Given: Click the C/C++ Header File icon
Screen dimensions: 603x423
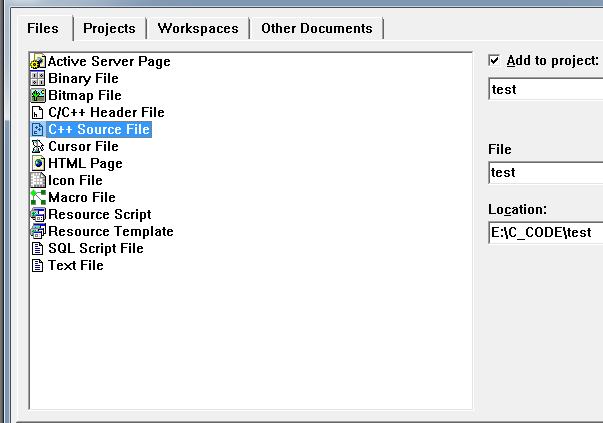Looking at the screenshot, I should point(39,113).
